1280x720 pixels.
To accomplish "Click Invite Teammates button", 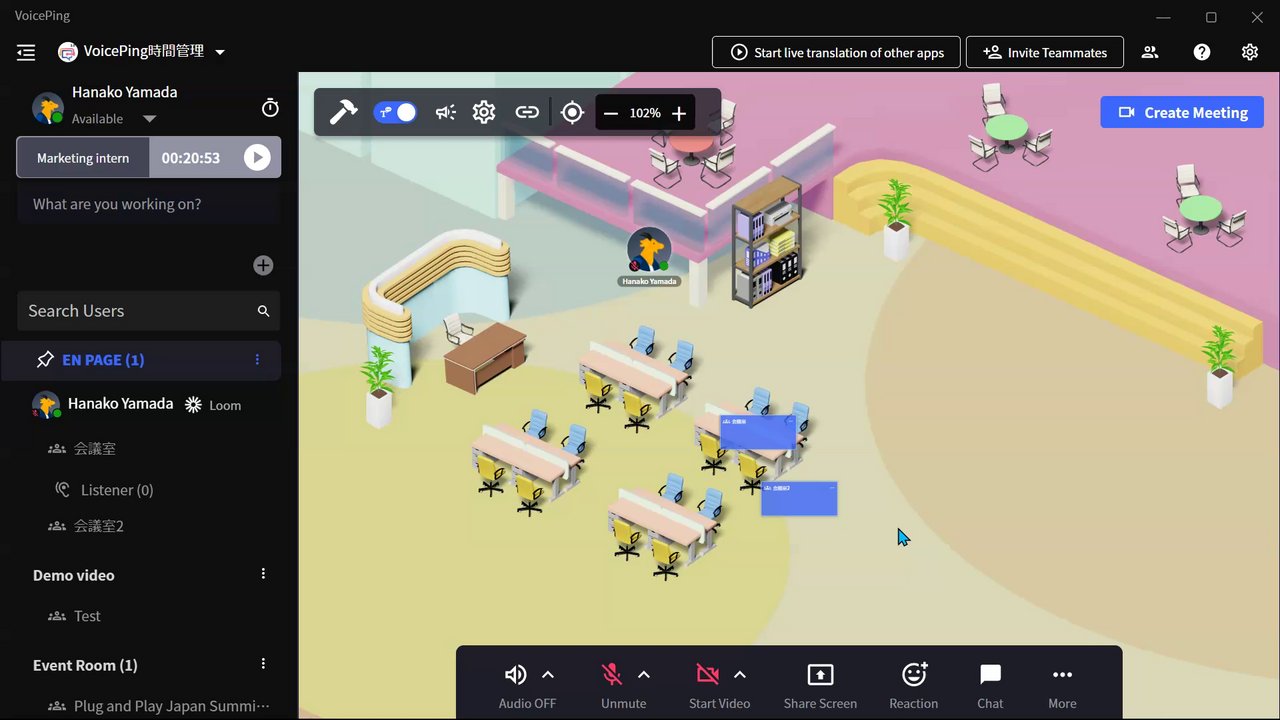I will [1045, 52].
